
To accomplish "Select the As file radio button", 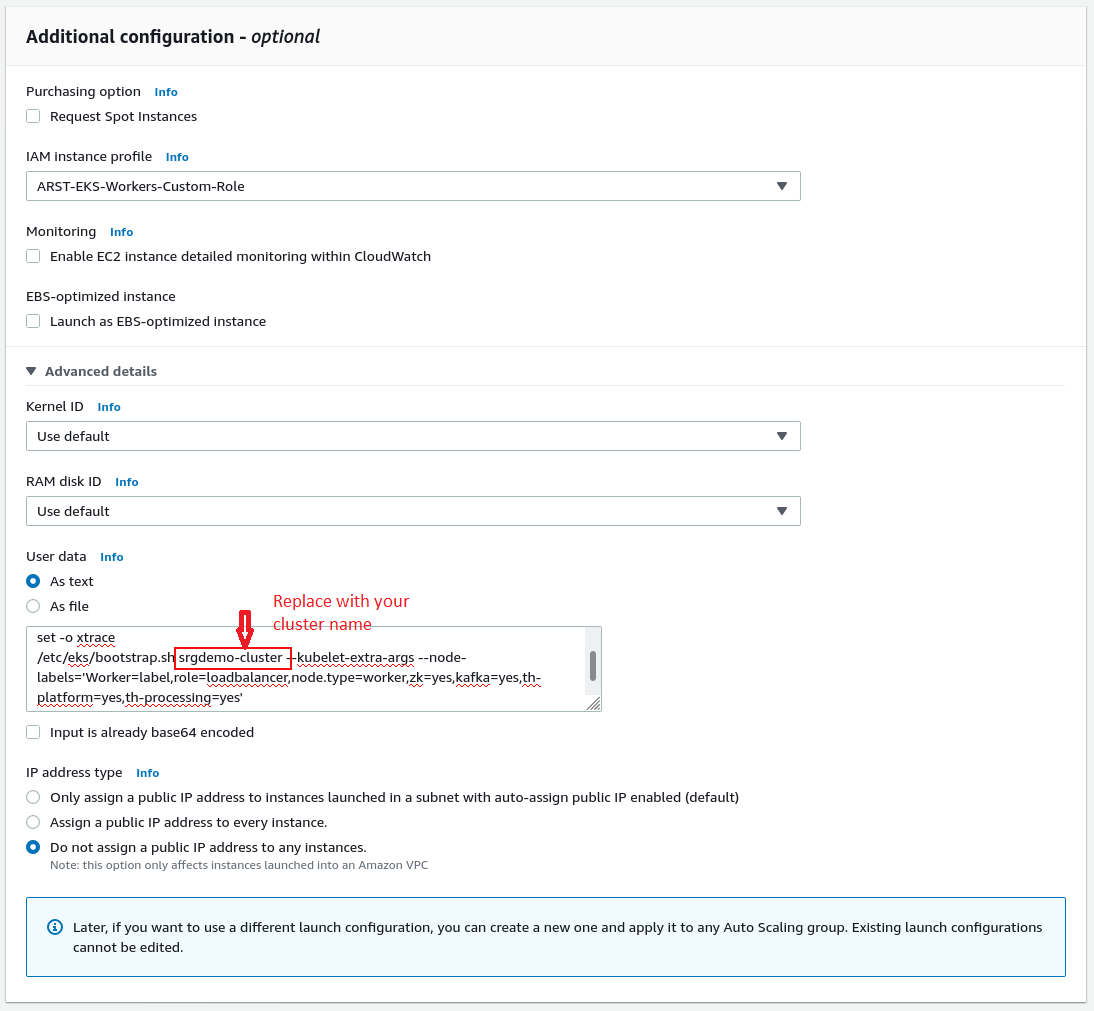I will pos(33,606).
